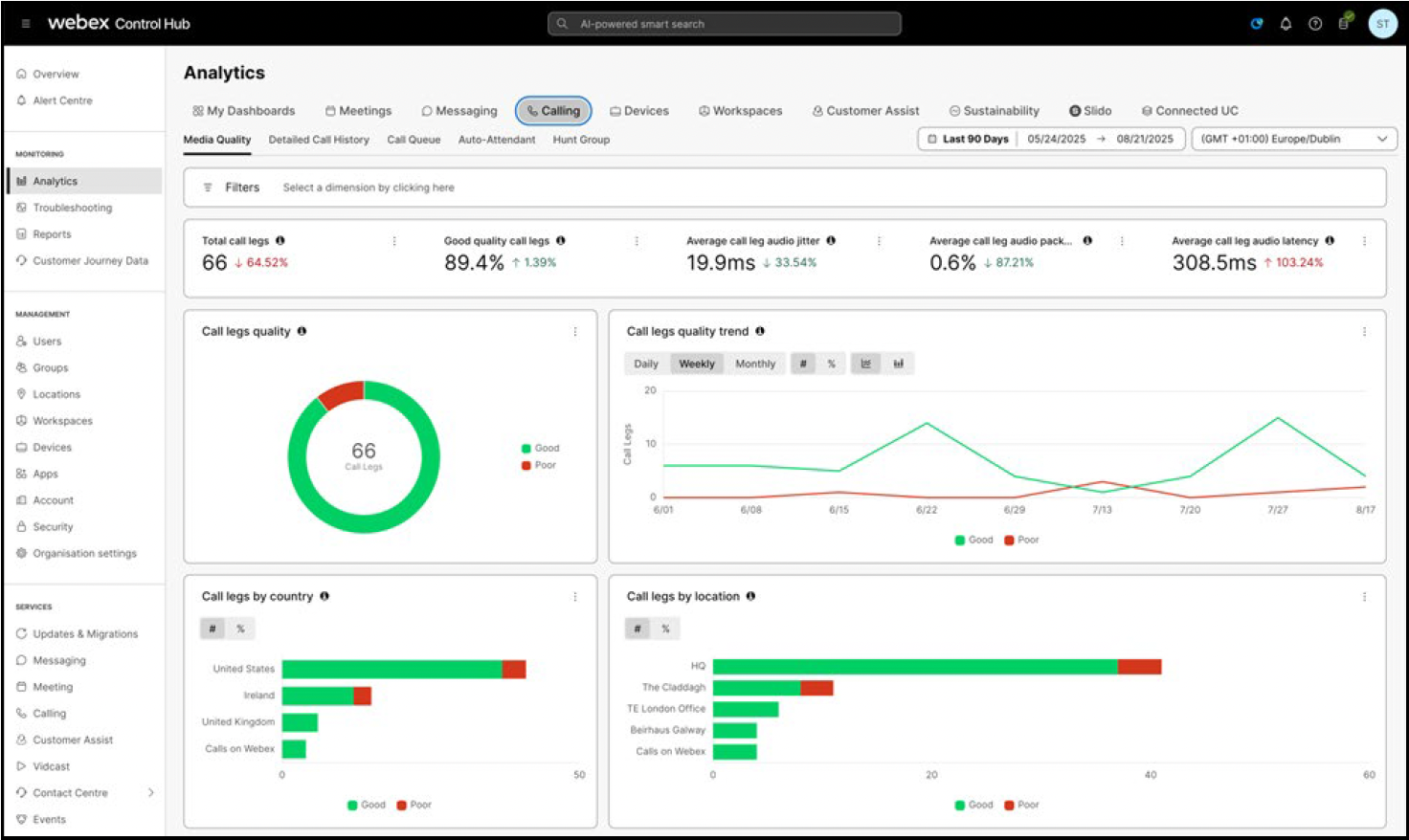Viewport: 1409px width, 840px height.
Task: Open the Auto-Attendant sub-tab
Action: (x=497, y=140)
